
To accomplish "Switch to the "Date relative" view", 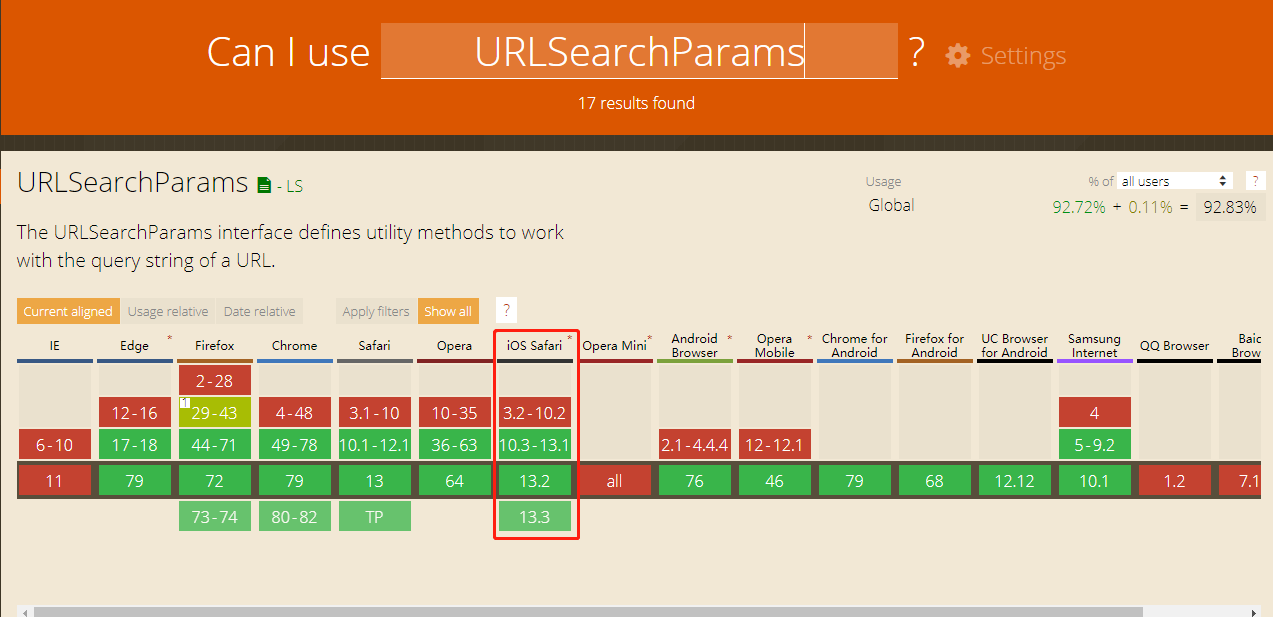I will tap(259, 311).
